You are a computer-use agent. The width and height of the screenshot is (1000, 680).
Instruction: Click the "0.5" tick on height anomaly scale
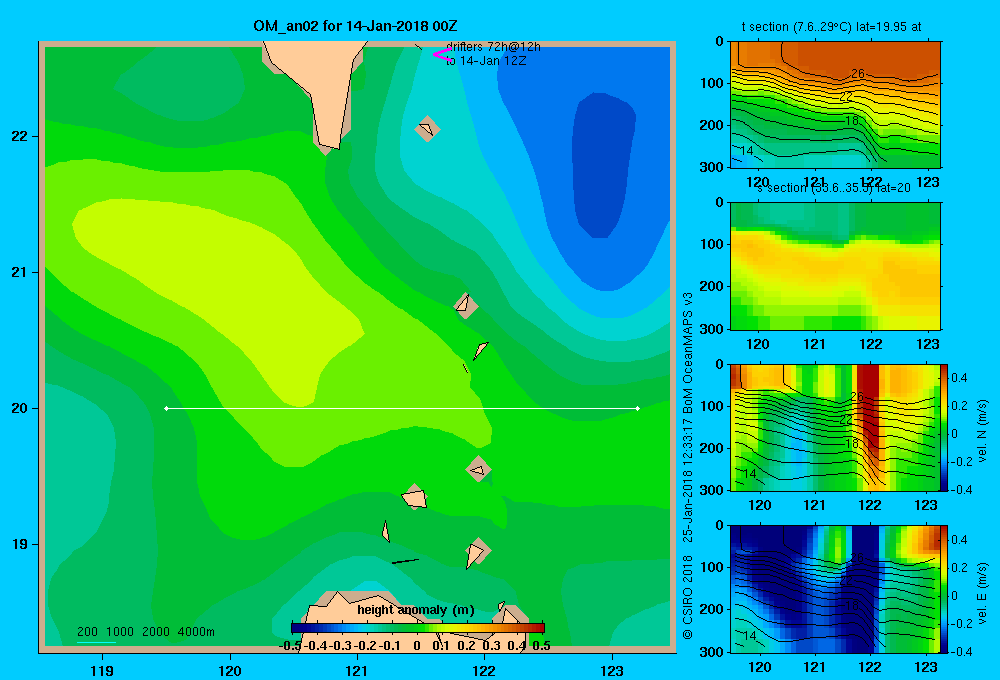(541, 646)
